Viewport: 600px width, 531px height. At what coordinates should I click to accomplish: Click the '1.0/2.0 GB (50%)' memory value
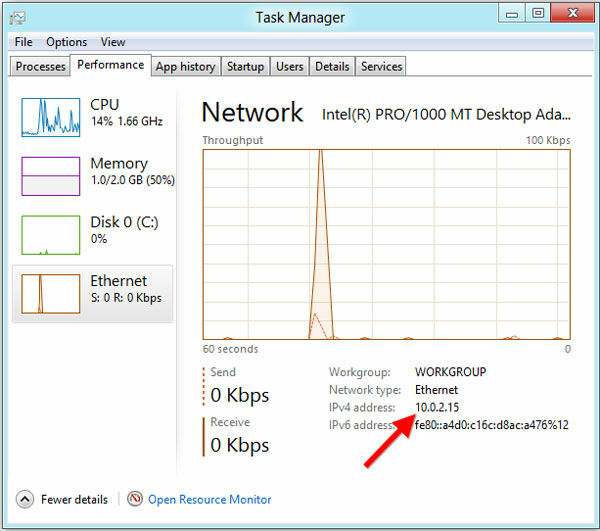pyautogui.click(x=133, y=180)
